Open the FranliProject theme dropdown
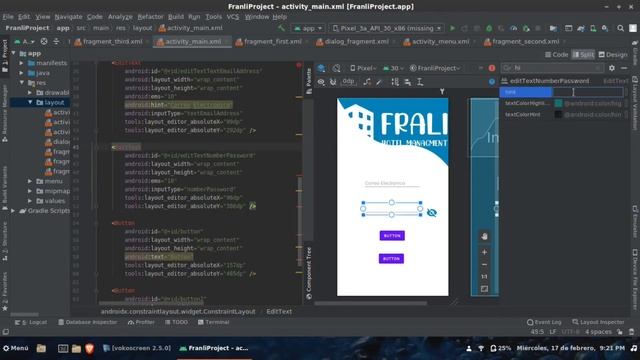 (436, 68)
